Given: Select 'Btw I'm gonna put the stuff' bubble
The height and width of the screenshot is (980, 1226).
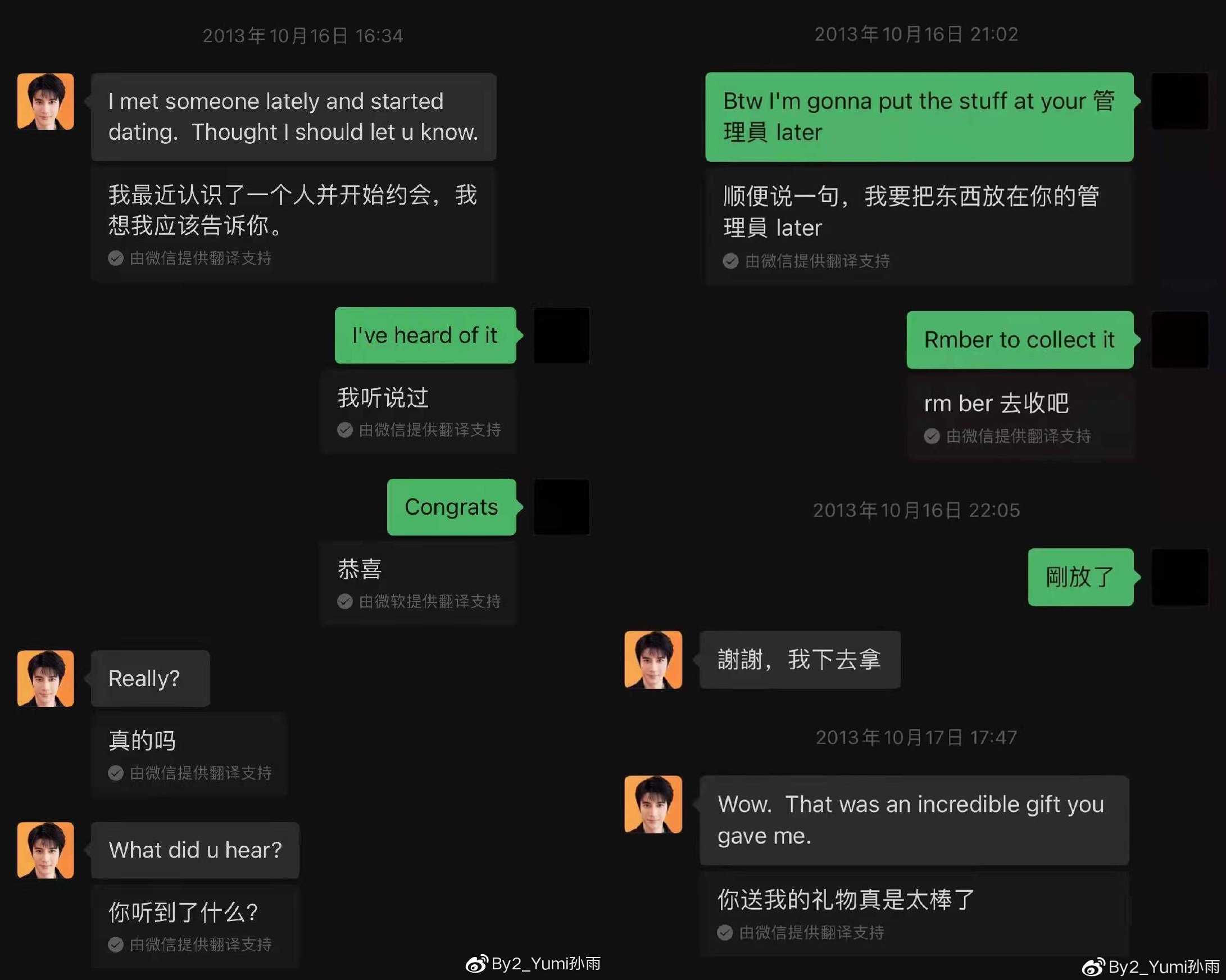Looking at the screenshot, I should tap(919, 116).
